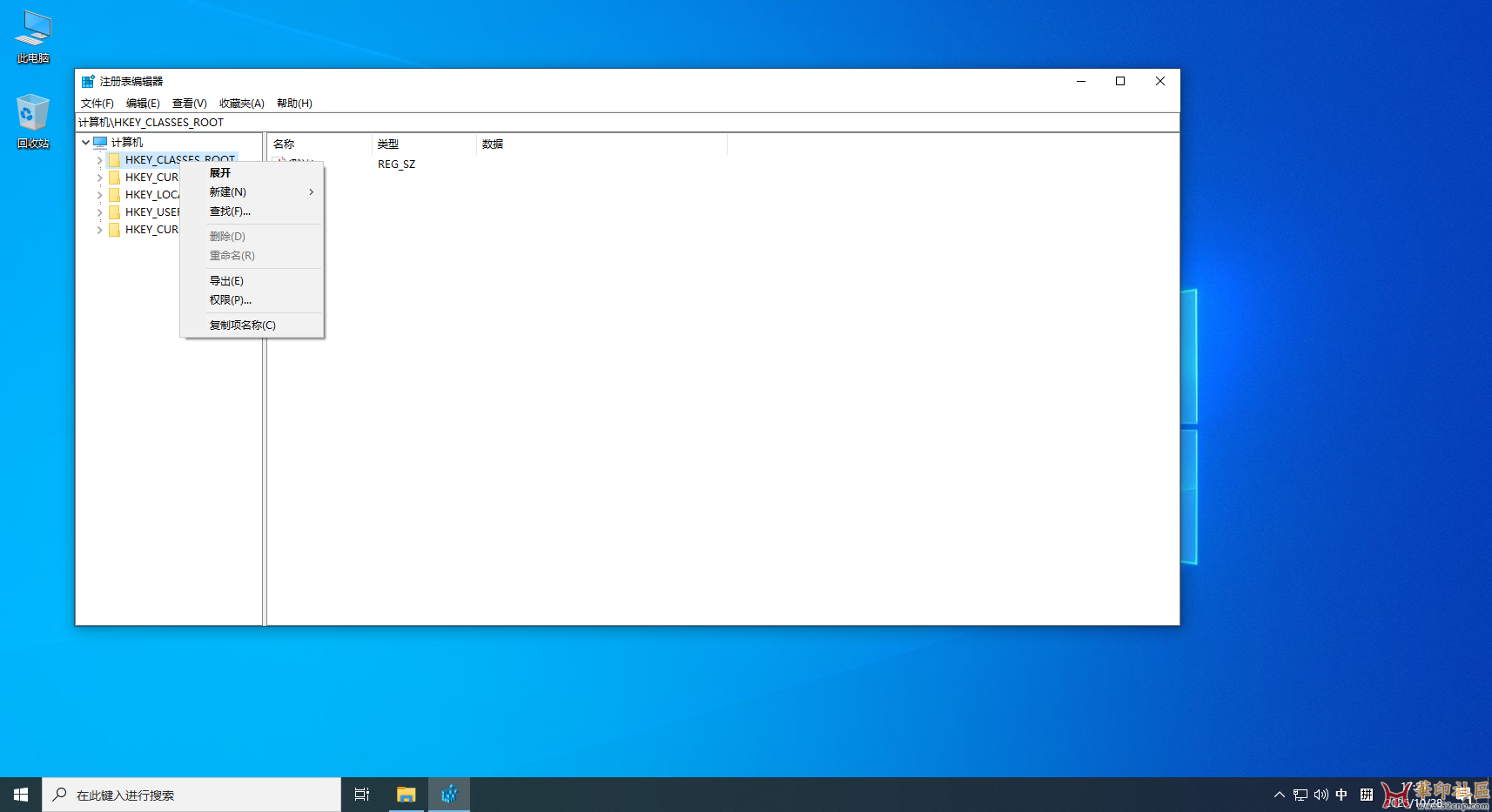This screenshot has width=1492, height=812.
Task: Click the 拼 IME icon in the tray
Action: coord(1367,794)
